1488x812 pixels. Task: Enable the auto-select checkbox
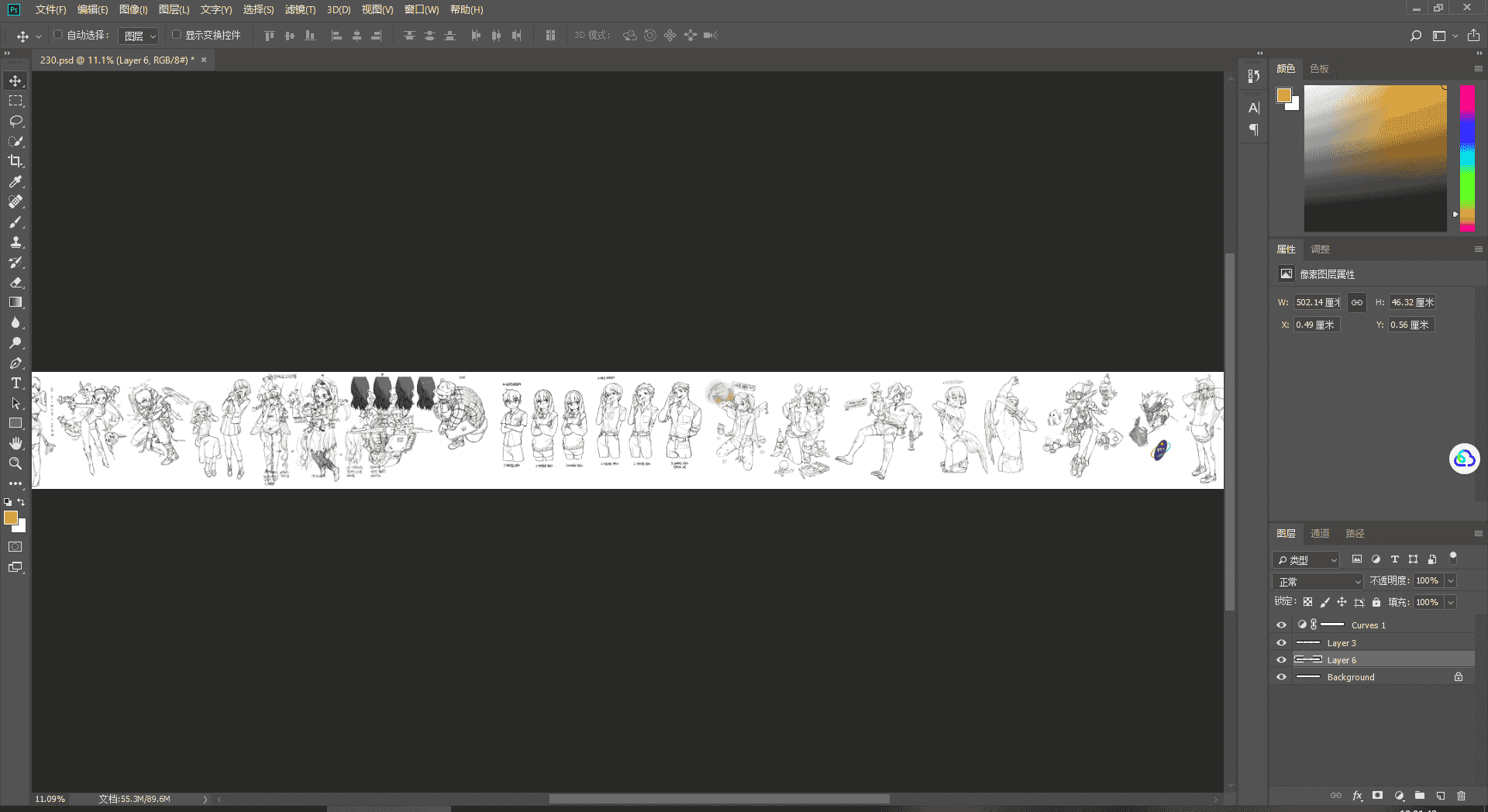[57, 35]
